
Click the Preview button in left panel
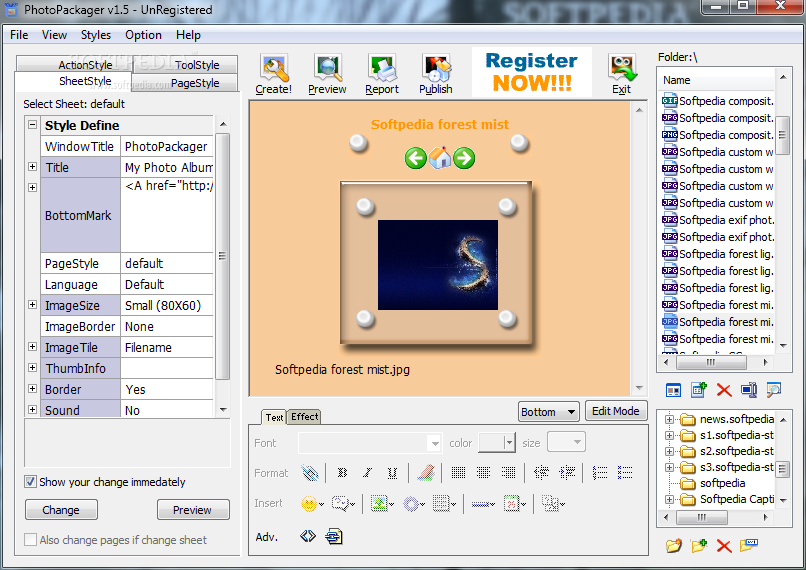pos(193,510)
